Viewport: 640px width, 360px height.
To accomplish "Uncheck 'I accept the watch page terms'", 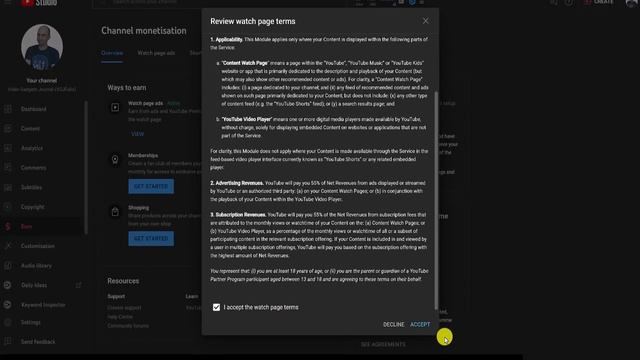I will click(216, 307).
